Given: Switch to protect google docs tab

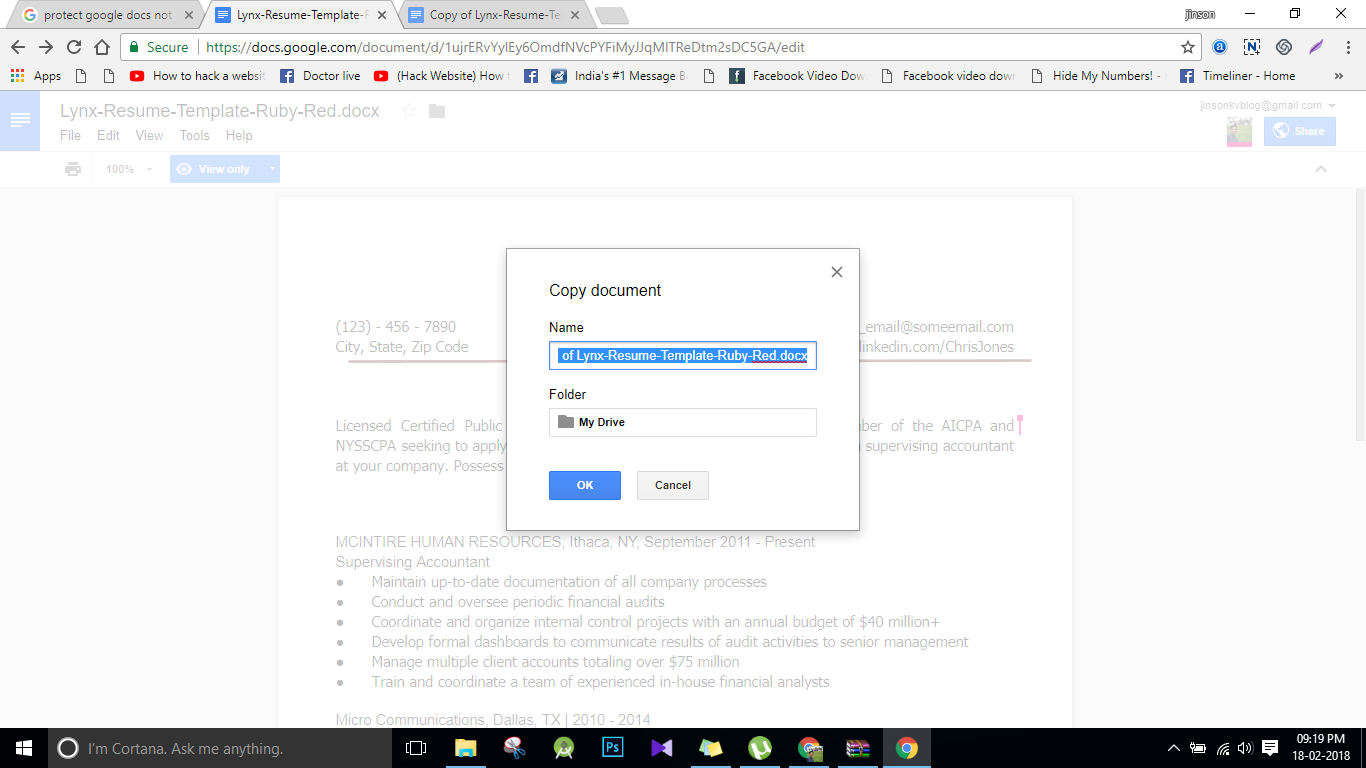Looking at the screenshot, I should 108,15.
